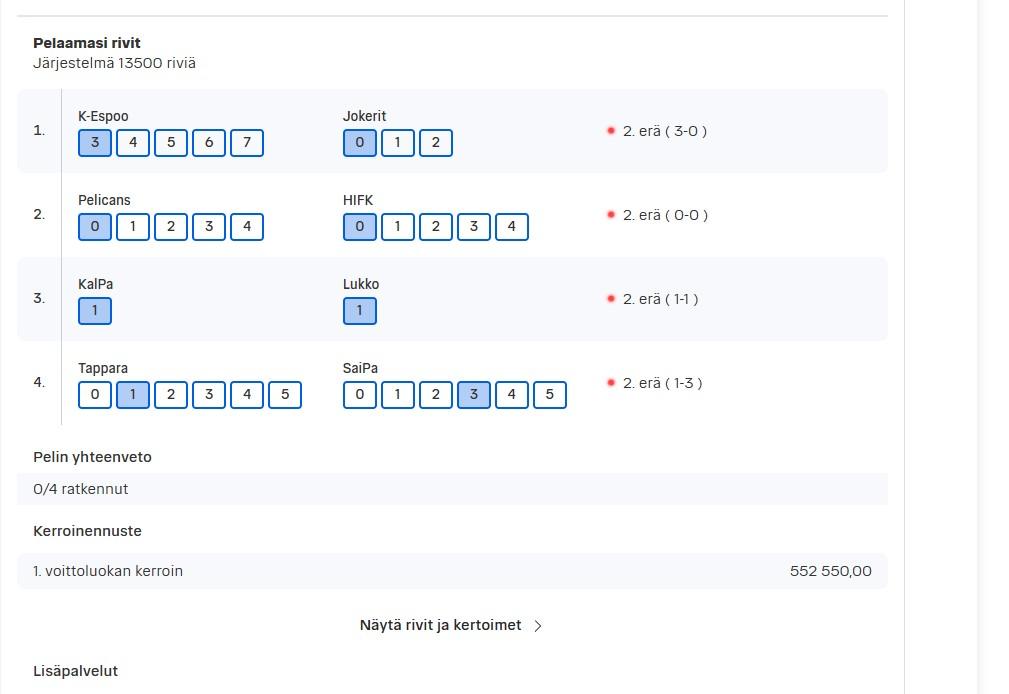The height and width of the screenshot is (694, 1009).
Task: Toggle Lukko score 1 box
Action: pos(360,310)
